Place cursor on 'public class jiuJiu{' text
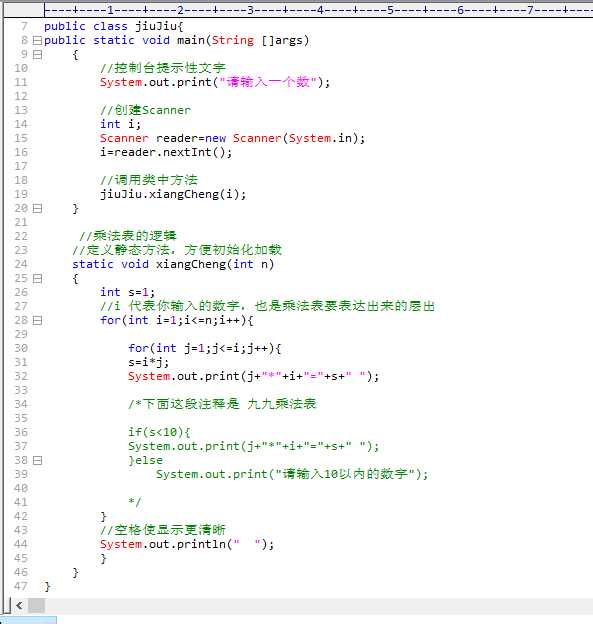The width and height of the screenshot is (593, 624). 114,26
